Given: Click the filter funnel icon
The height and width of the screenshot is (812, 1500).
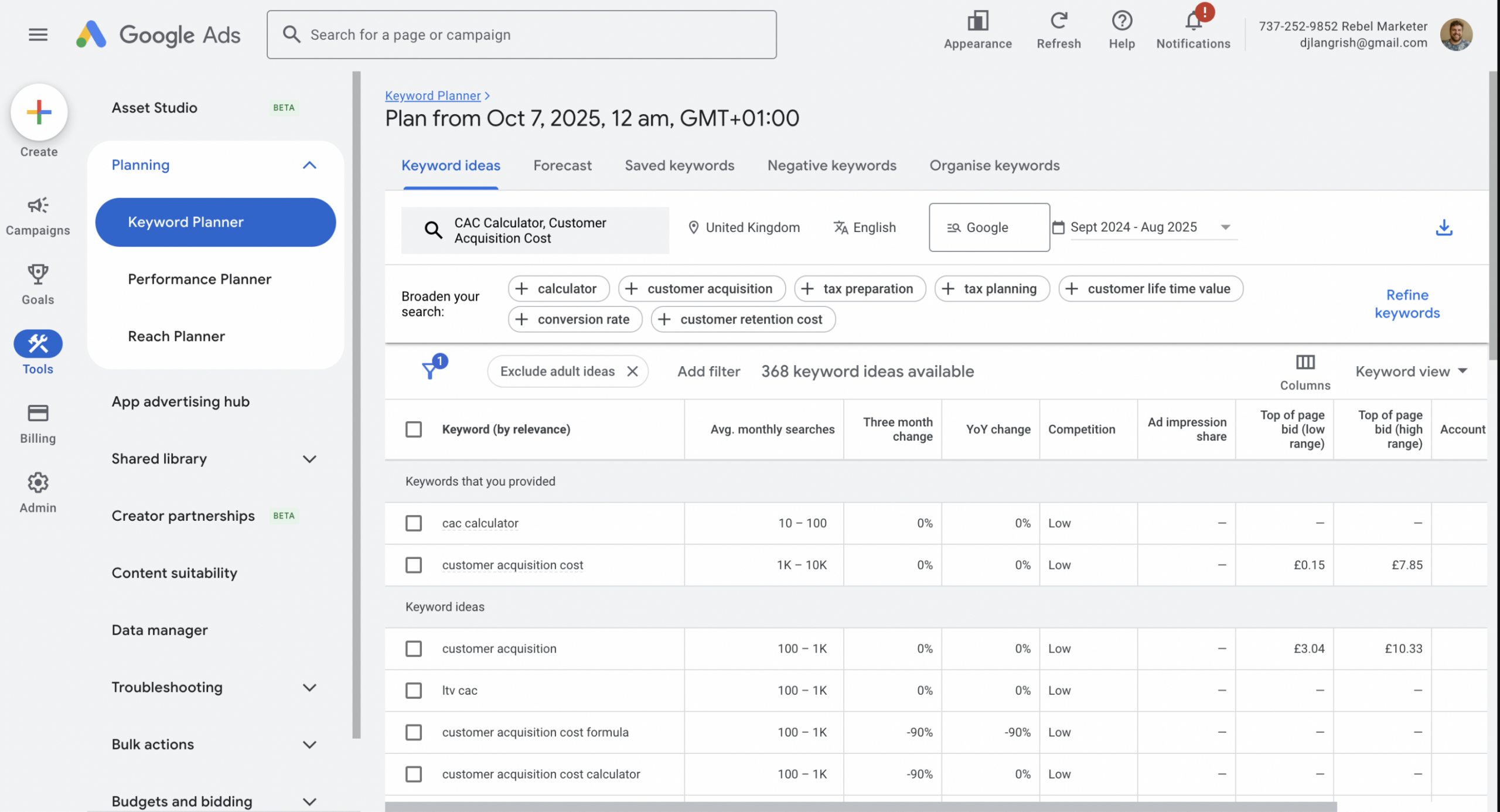Looking at the screenshot, I should coord(430,370).
